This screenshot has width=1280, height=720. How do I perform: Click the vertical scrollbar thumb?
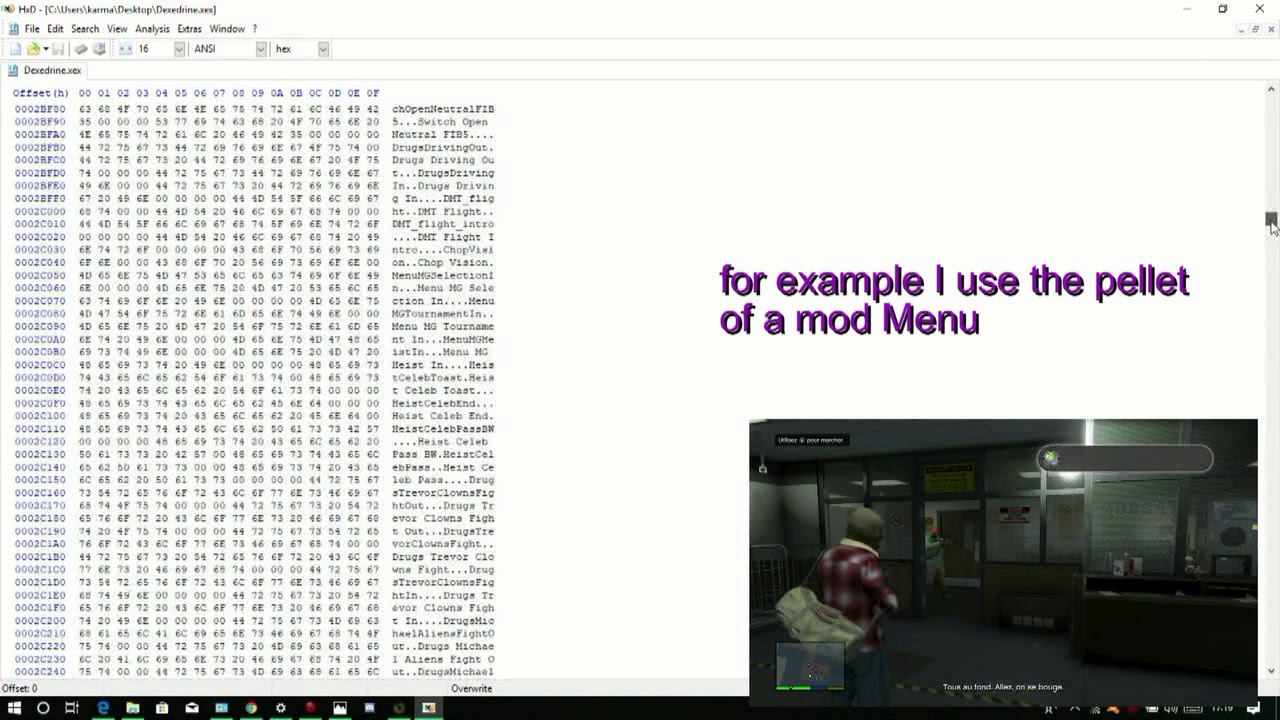pos(1270,220)
